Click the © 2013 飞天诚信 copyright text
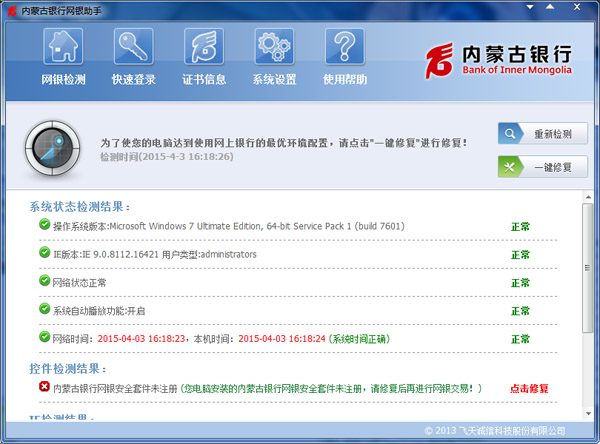 tap(494, 431)
